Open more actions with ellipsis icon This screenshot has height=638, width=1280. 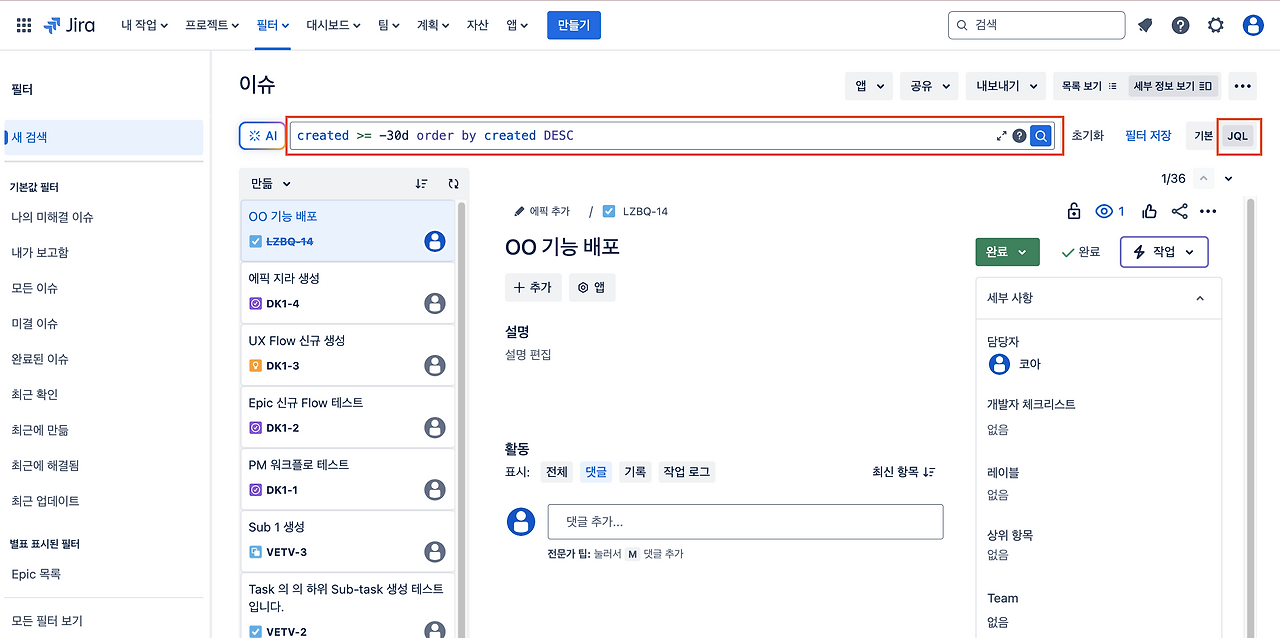(1208, 211)
